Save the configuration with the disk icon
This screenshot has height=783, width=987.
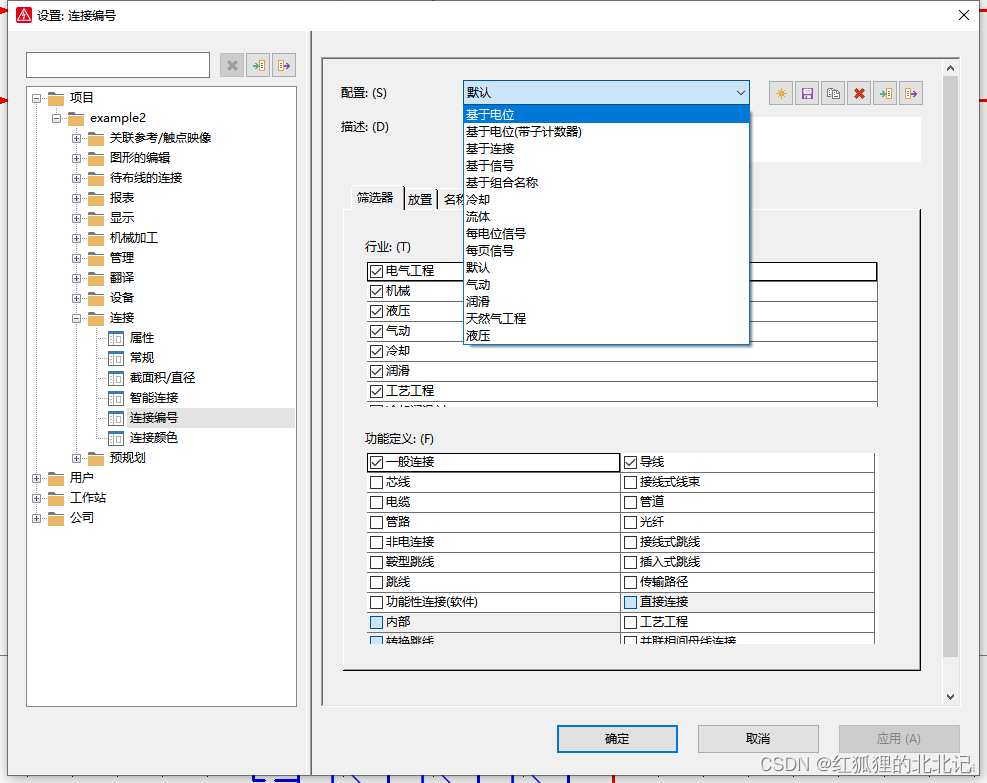point(807,93)
